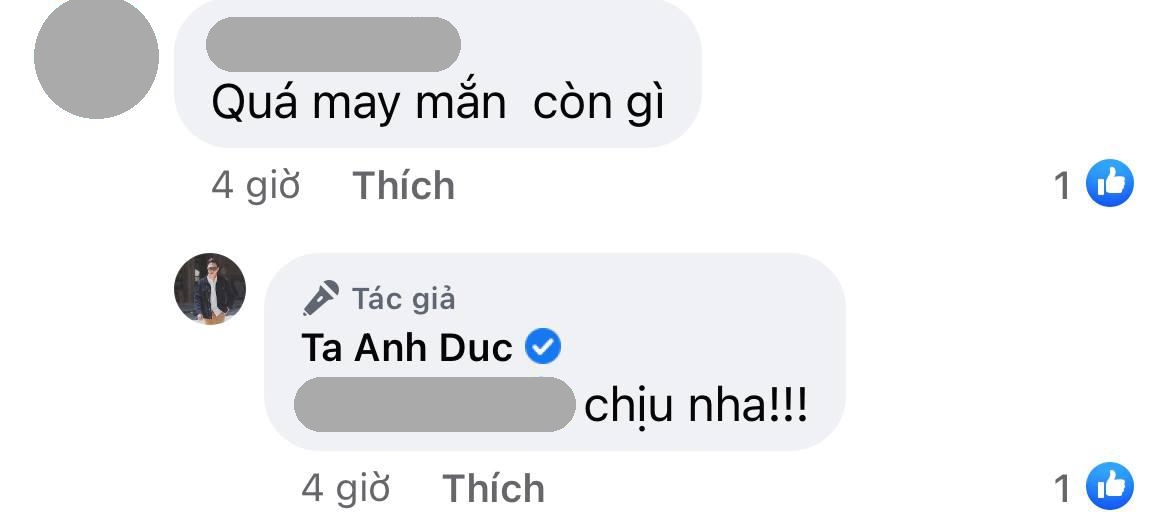Open the redacted commenter name in first comment
1170x512 pixels.
tap(333, 44)
